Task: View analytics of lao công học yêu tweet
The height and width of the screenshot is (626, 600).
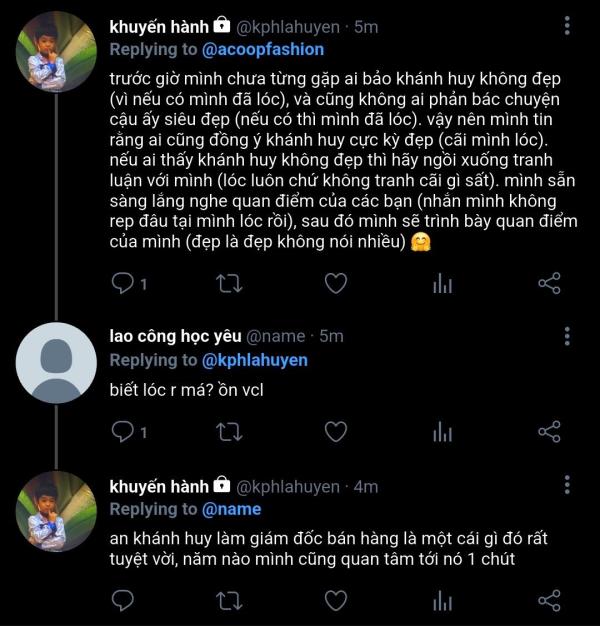Action: [442, 432]
